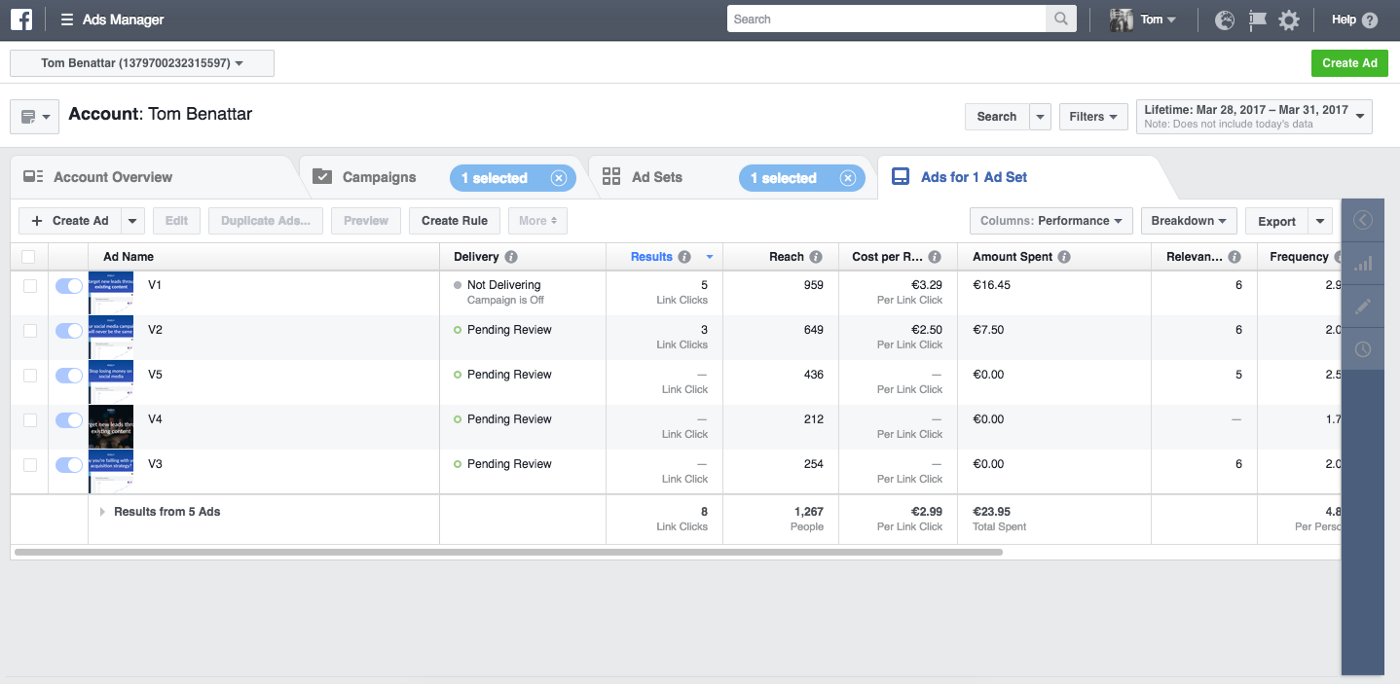The height and width of the screenshot is (684, 1400).
Task: Click the Help question mark
Action: pos(1370,20)
